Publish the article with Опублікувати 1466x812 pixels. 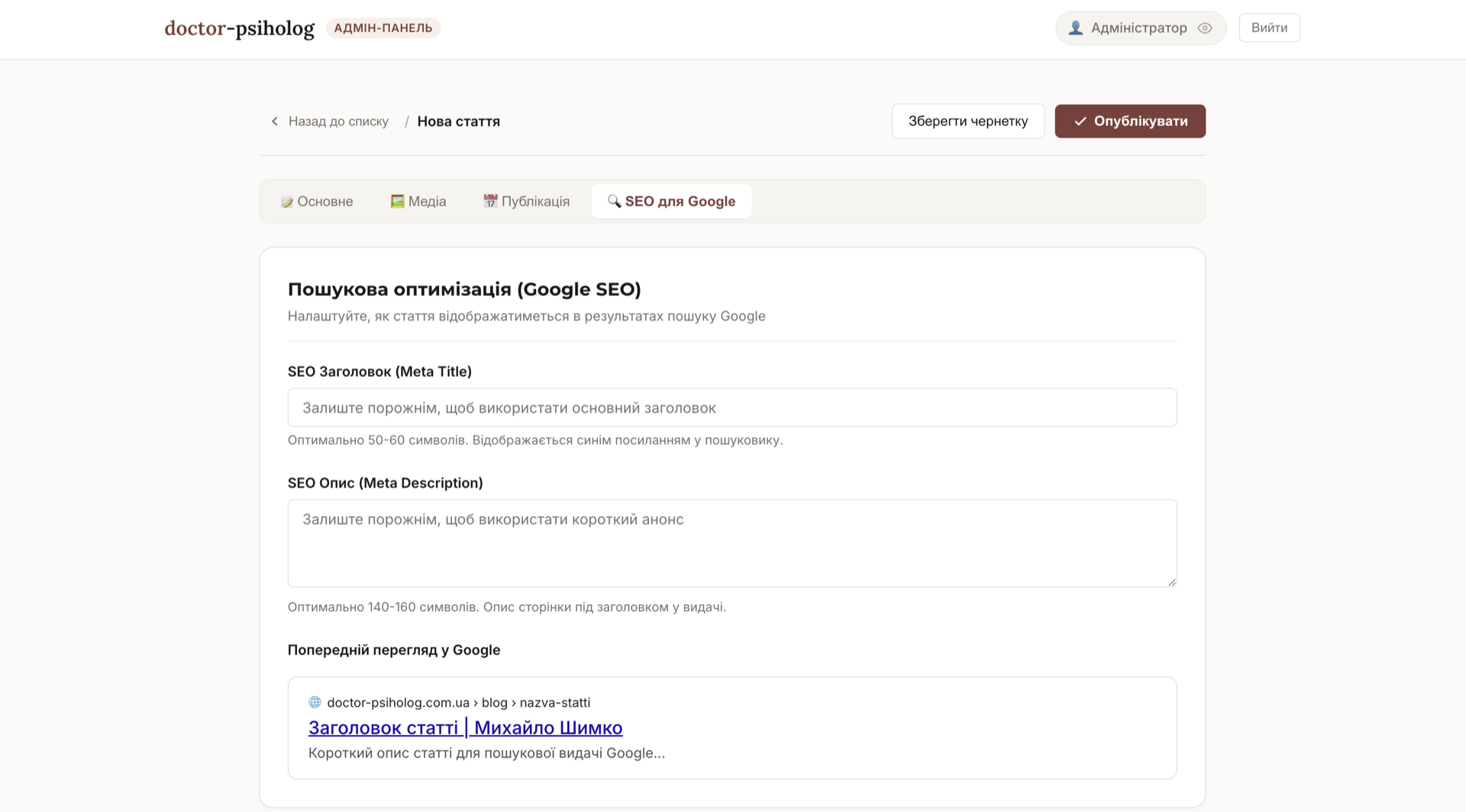pyautogui.click(x=1130, y=121)
